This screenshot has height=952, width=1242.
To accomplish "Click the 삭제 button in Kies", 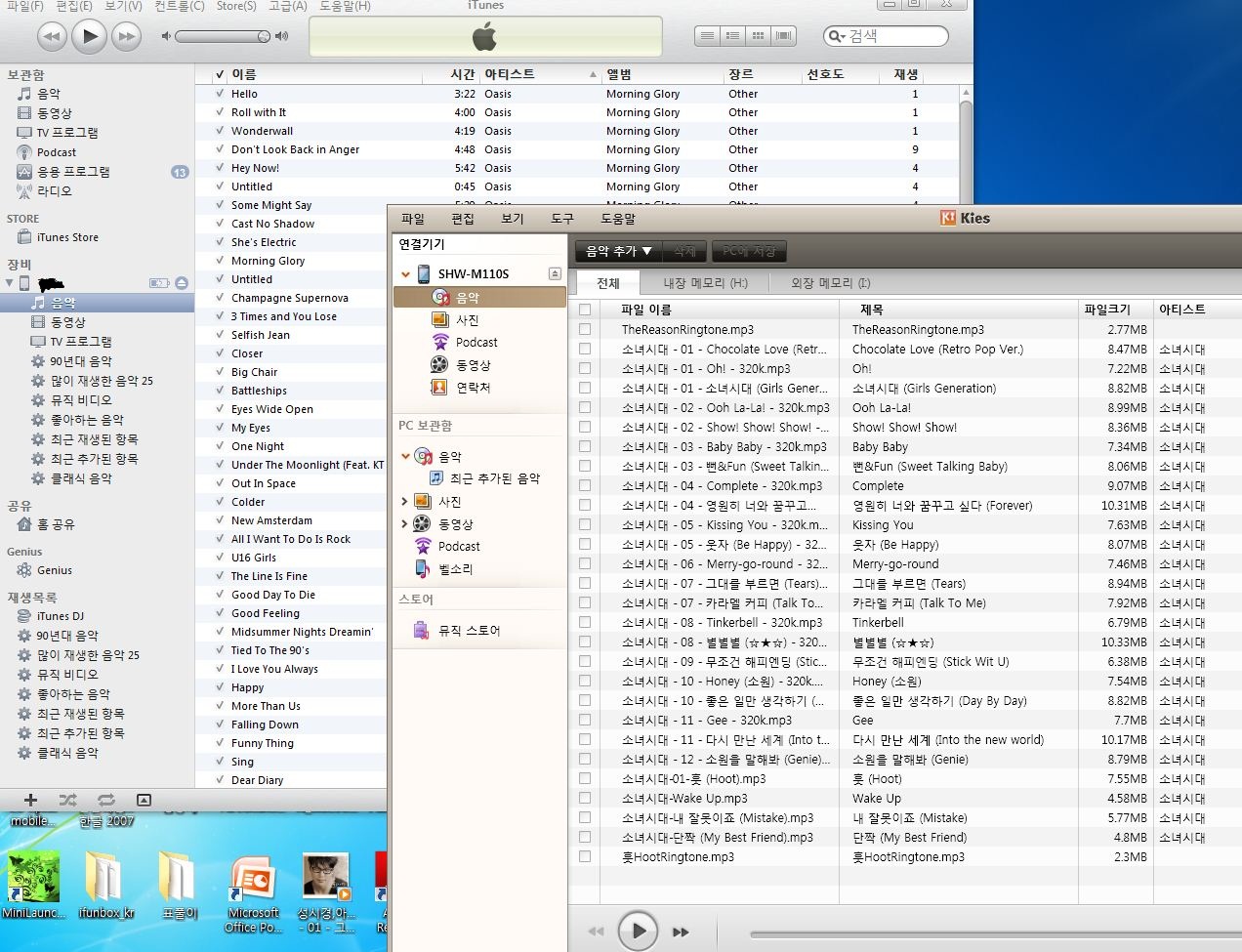I will pos(685,251).
